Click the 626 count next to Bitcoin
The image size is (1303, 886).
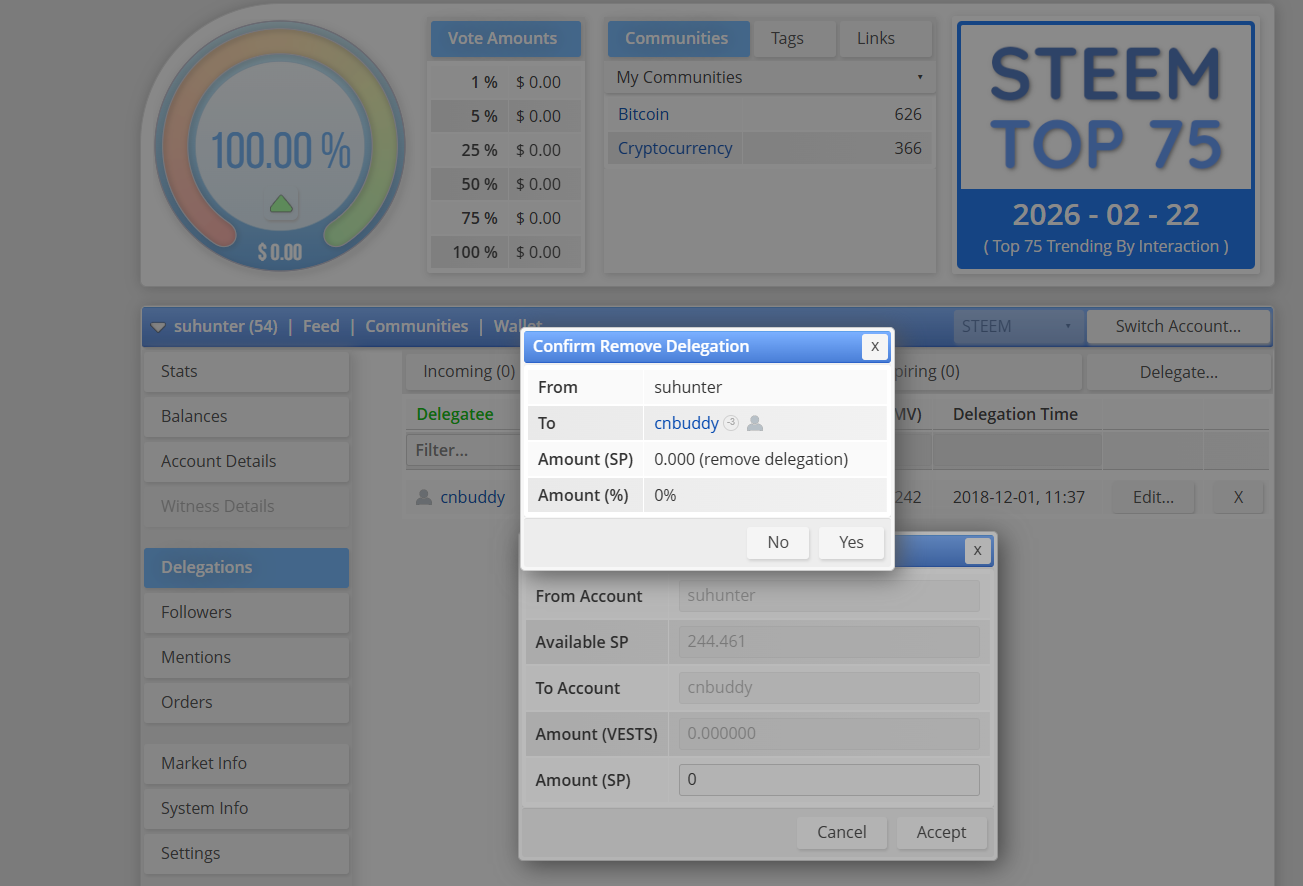pyautogui.click(x=908, y=114)
